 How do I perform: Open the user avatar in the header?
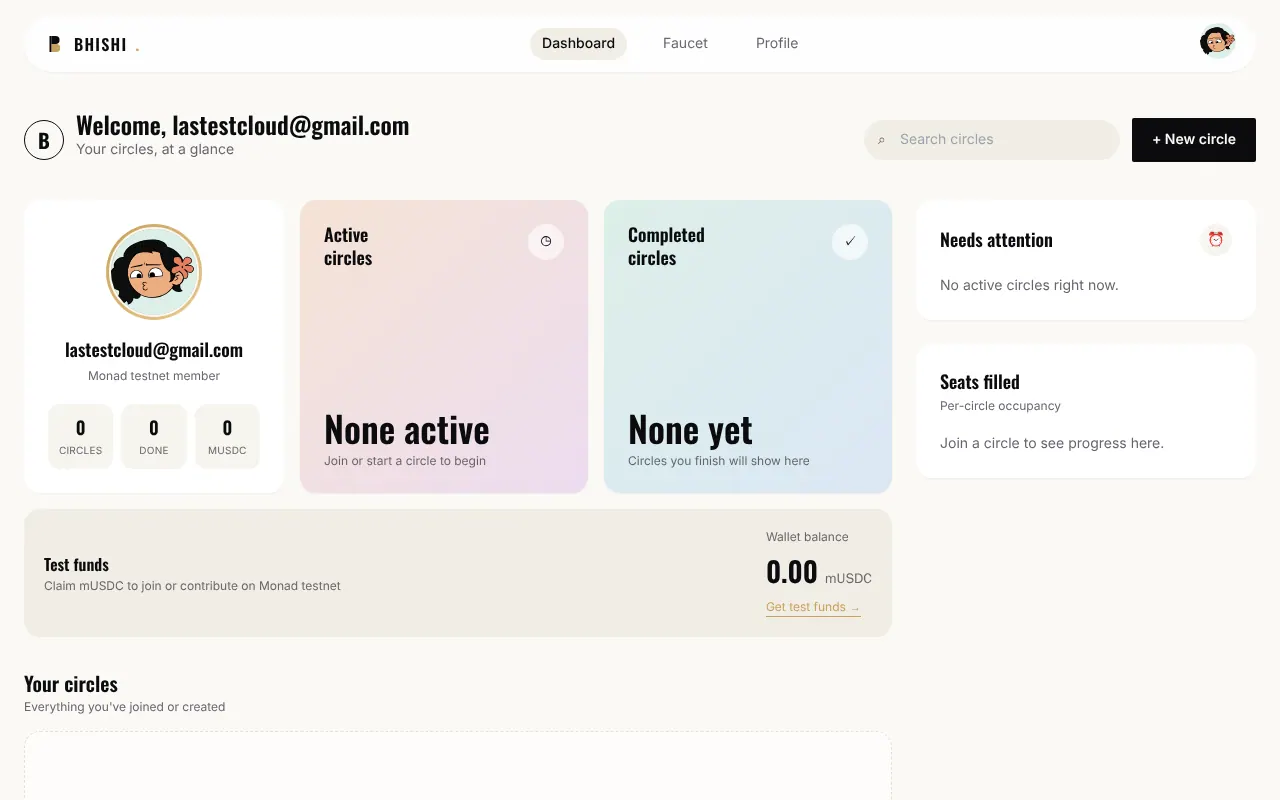[1218, 42]
